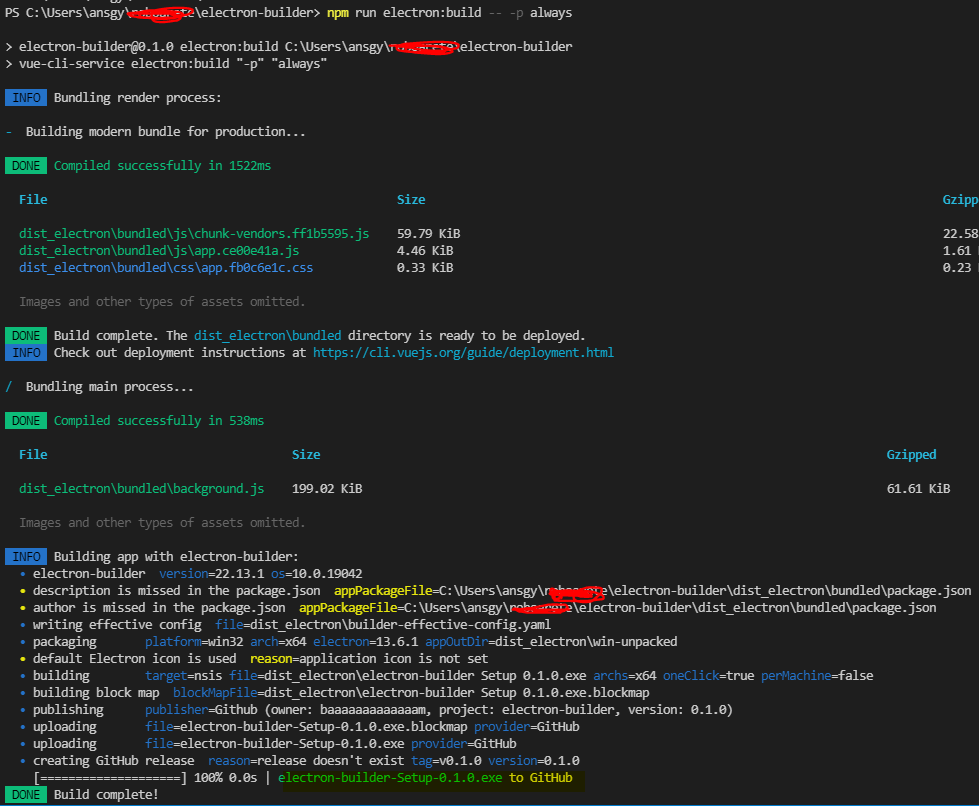Click file=dist_electron\builder-effective-config.yaml text

(x=383, y=625)
